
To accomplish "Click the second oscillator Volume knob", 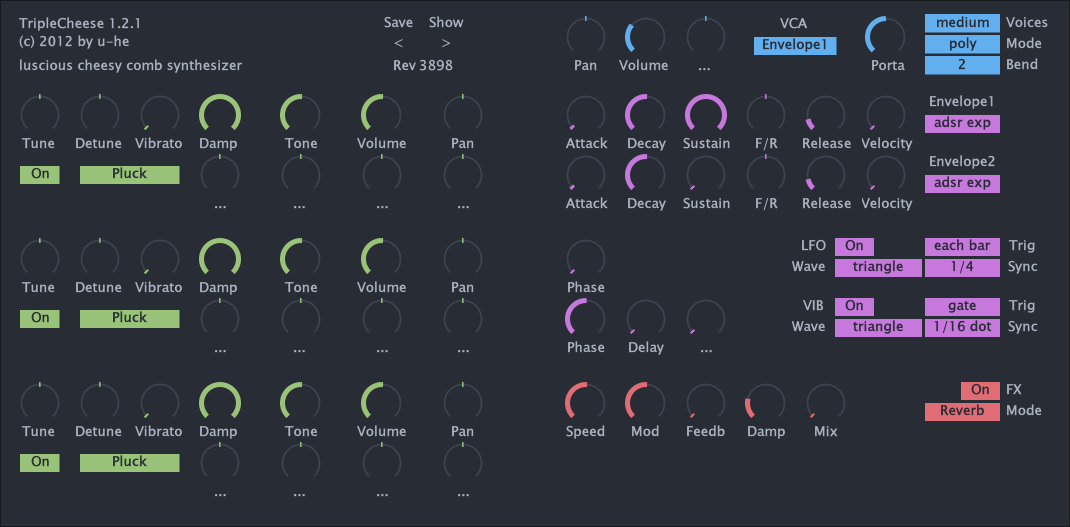I will tap(381, 257).
